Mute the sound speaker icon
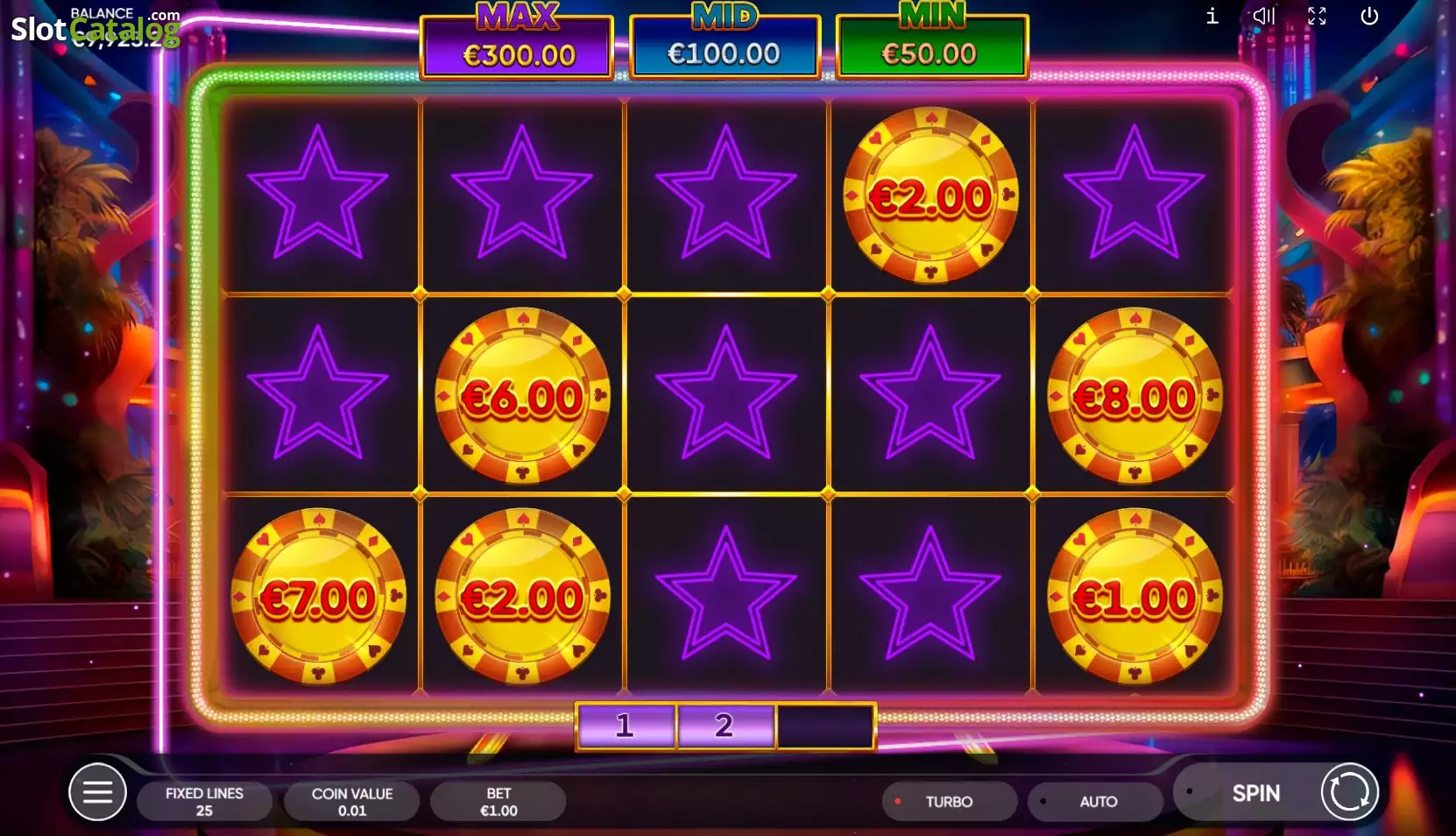The image size is (1456, 836). (x=1263, y=16)
